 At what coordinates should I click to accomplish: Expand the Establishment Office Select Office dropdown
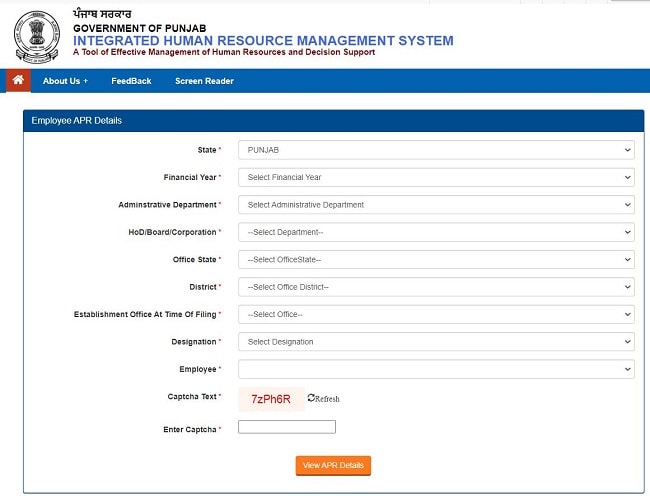point(436,315)
